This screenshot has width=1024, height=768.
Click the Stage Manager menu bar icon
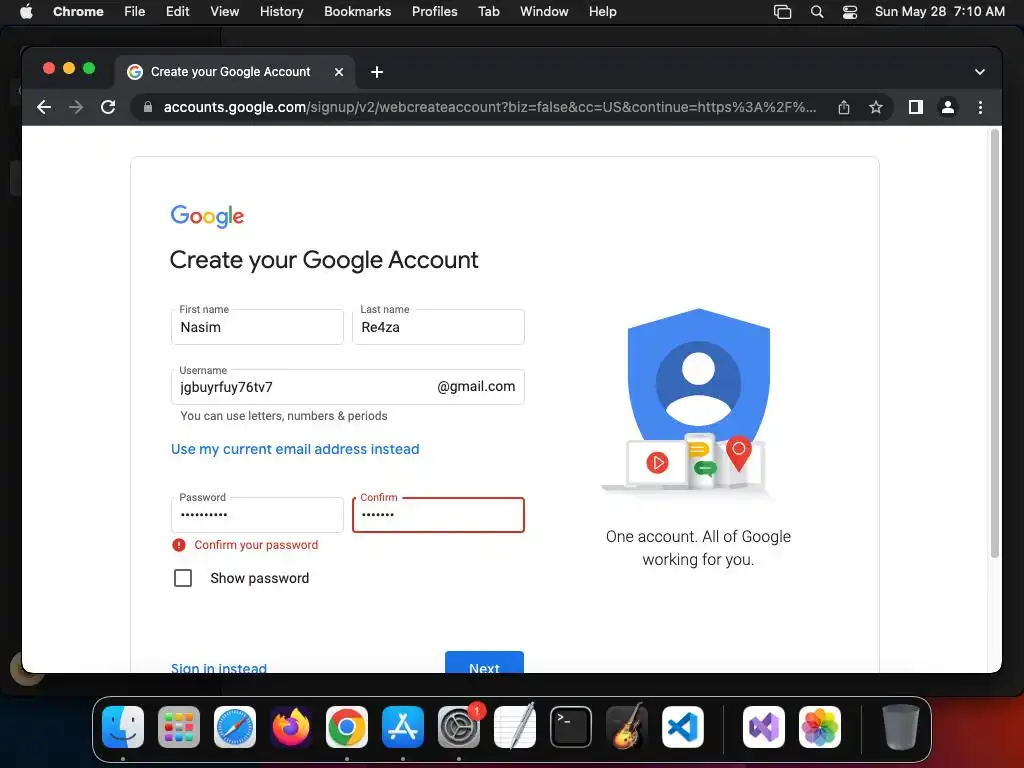tap(782, 12)
